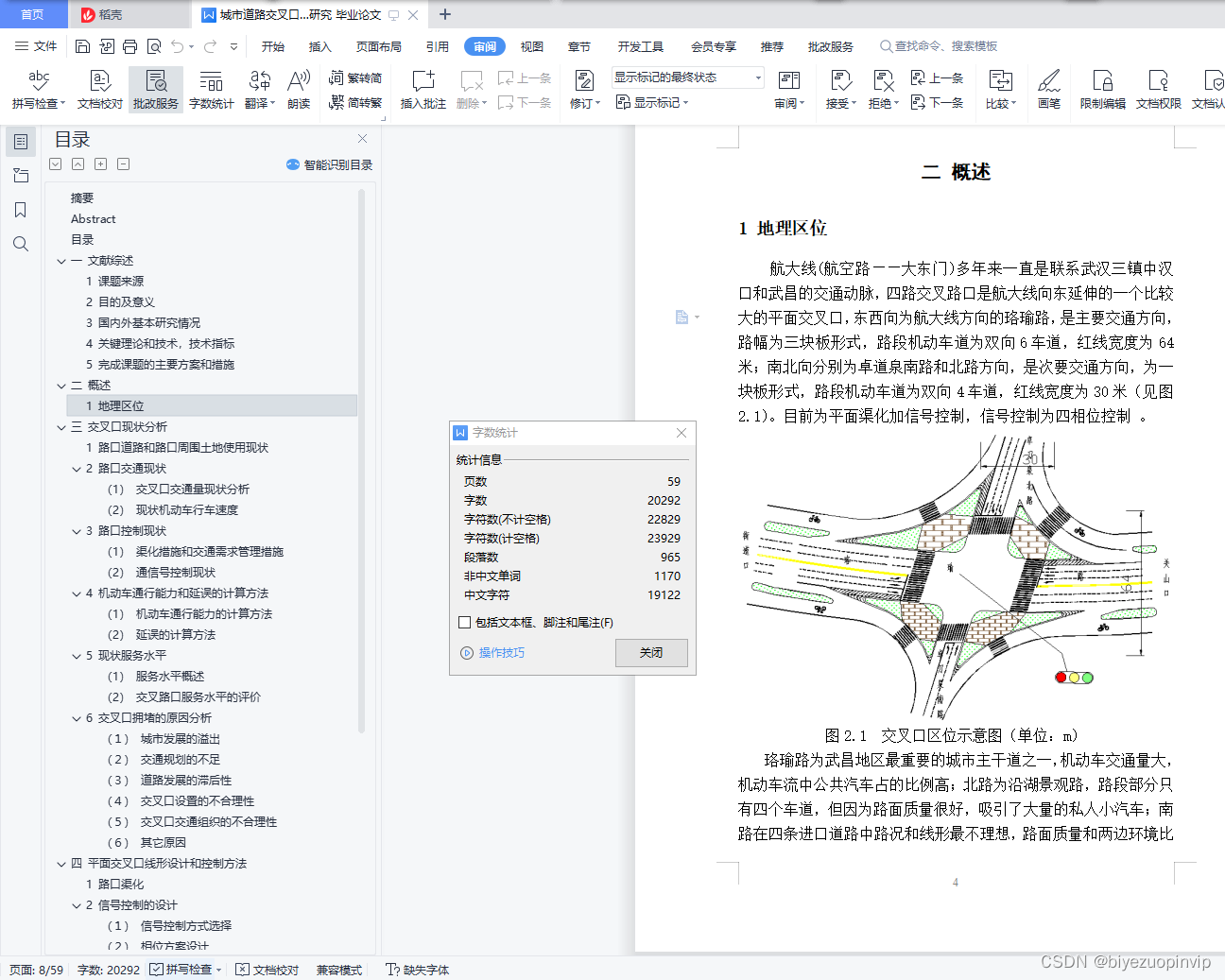Switch to the 章节 ribbon tab

click(579, 46)
